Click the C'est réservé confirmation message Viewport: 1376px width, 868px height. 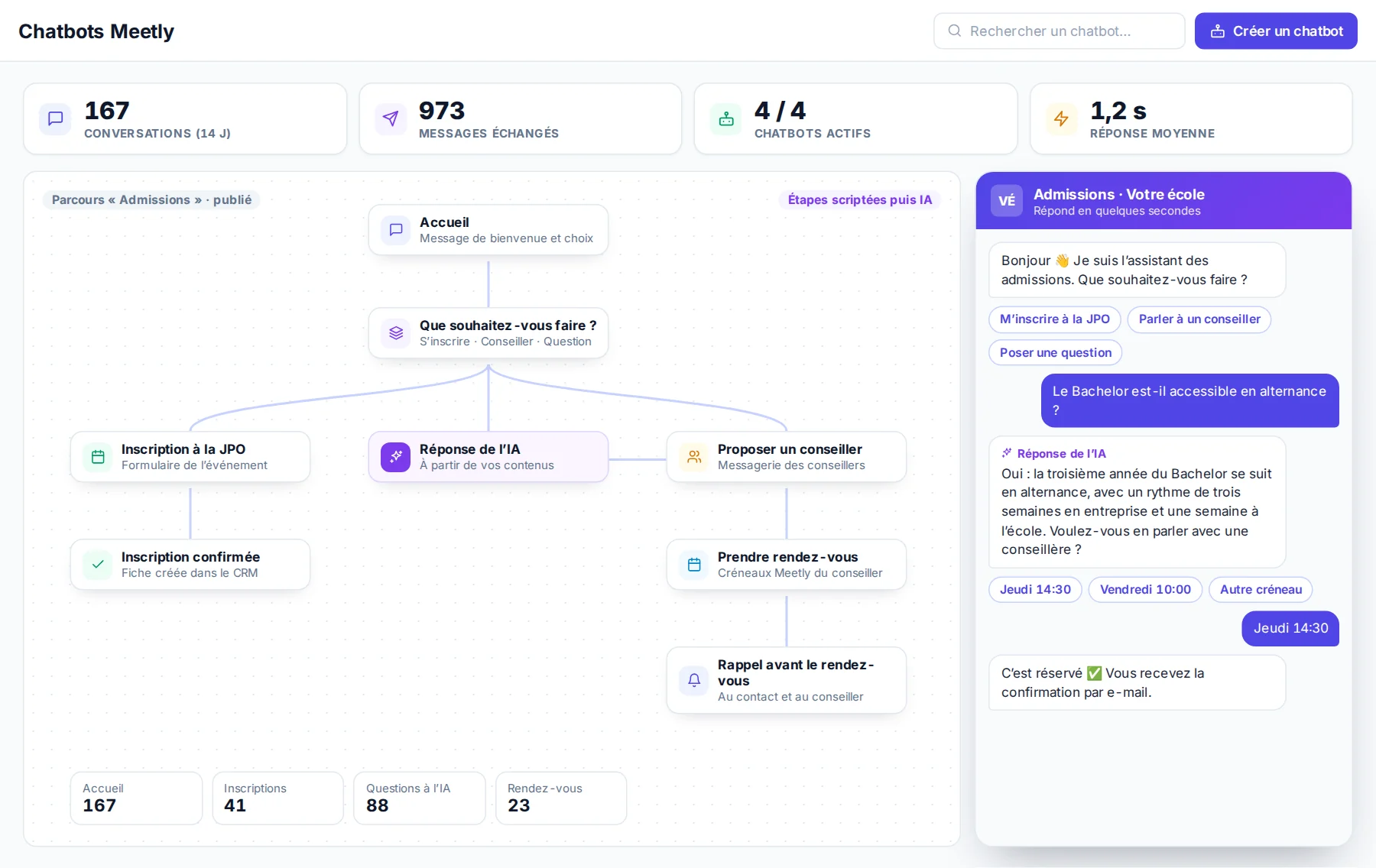pos(1137,683)
